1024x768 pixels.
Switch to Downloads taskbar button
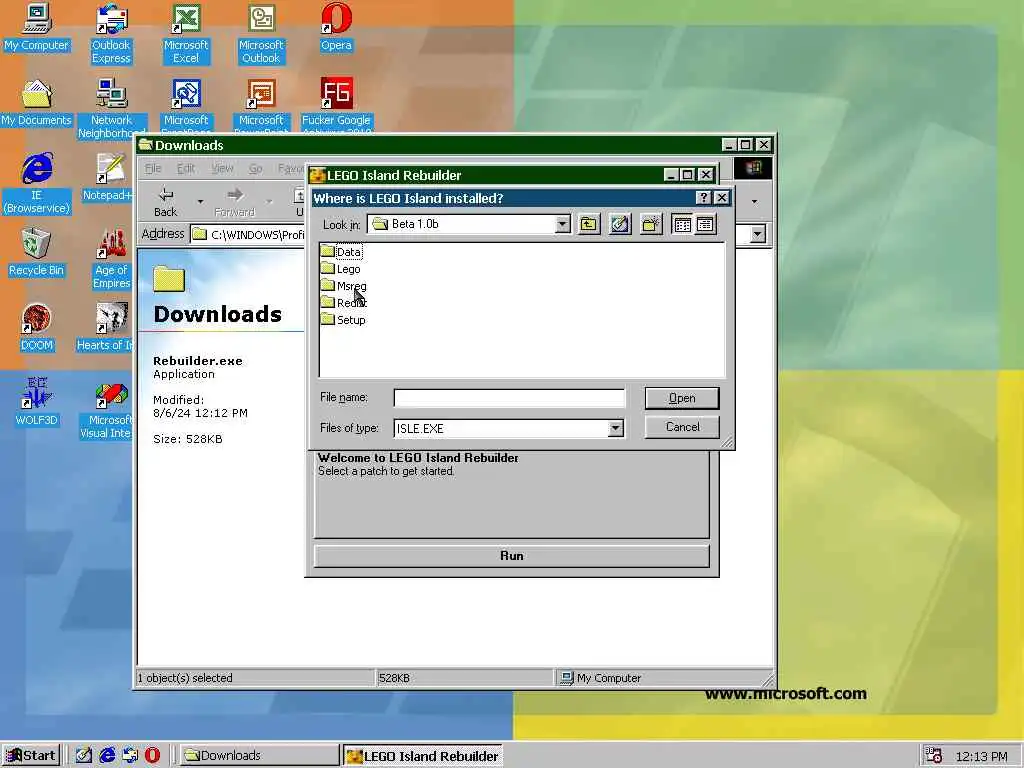tap(259, 756)
